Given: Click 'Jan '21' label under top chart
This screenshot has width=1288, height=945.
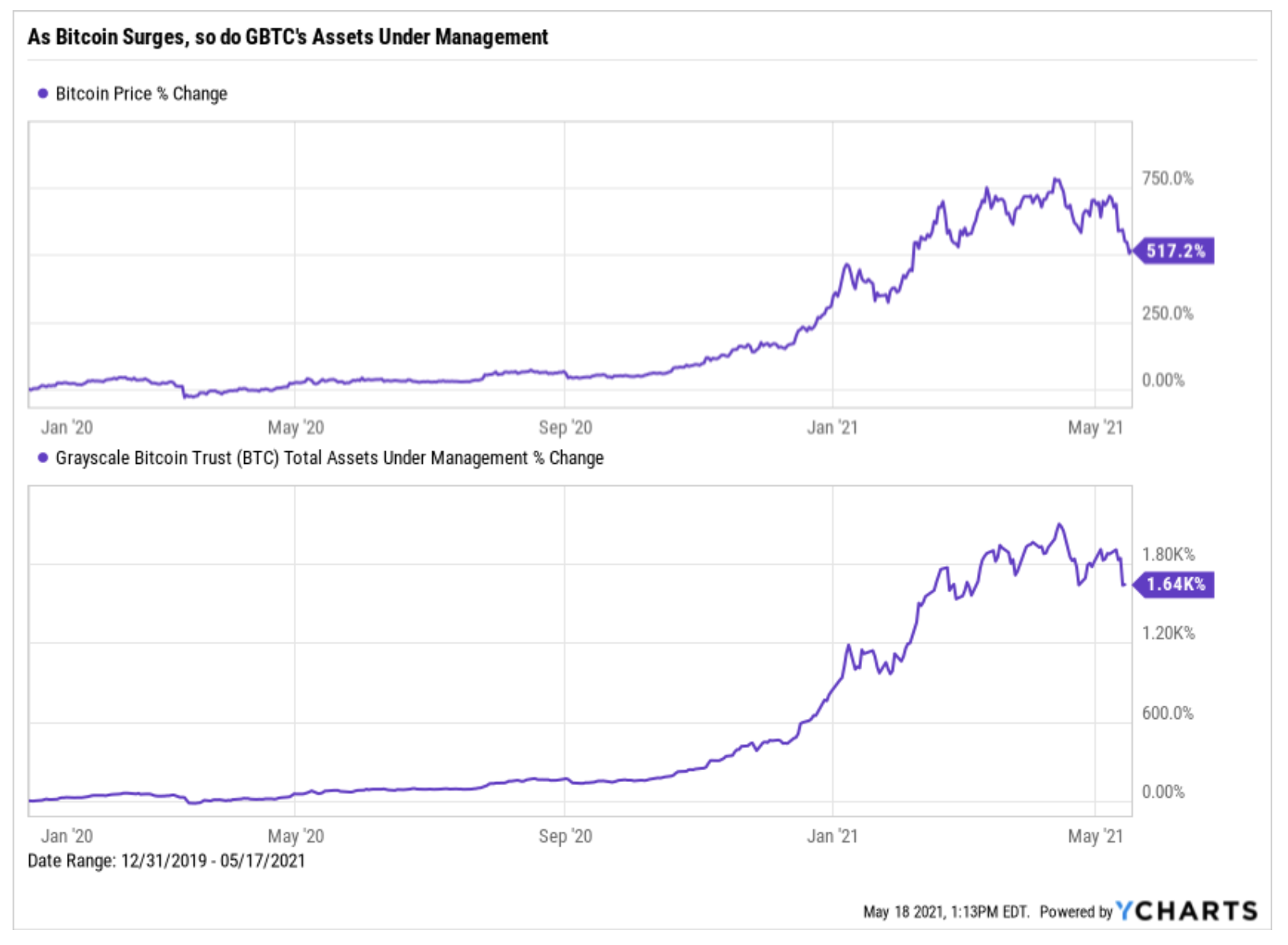Looking at the screenshot, I should (832, 428).
